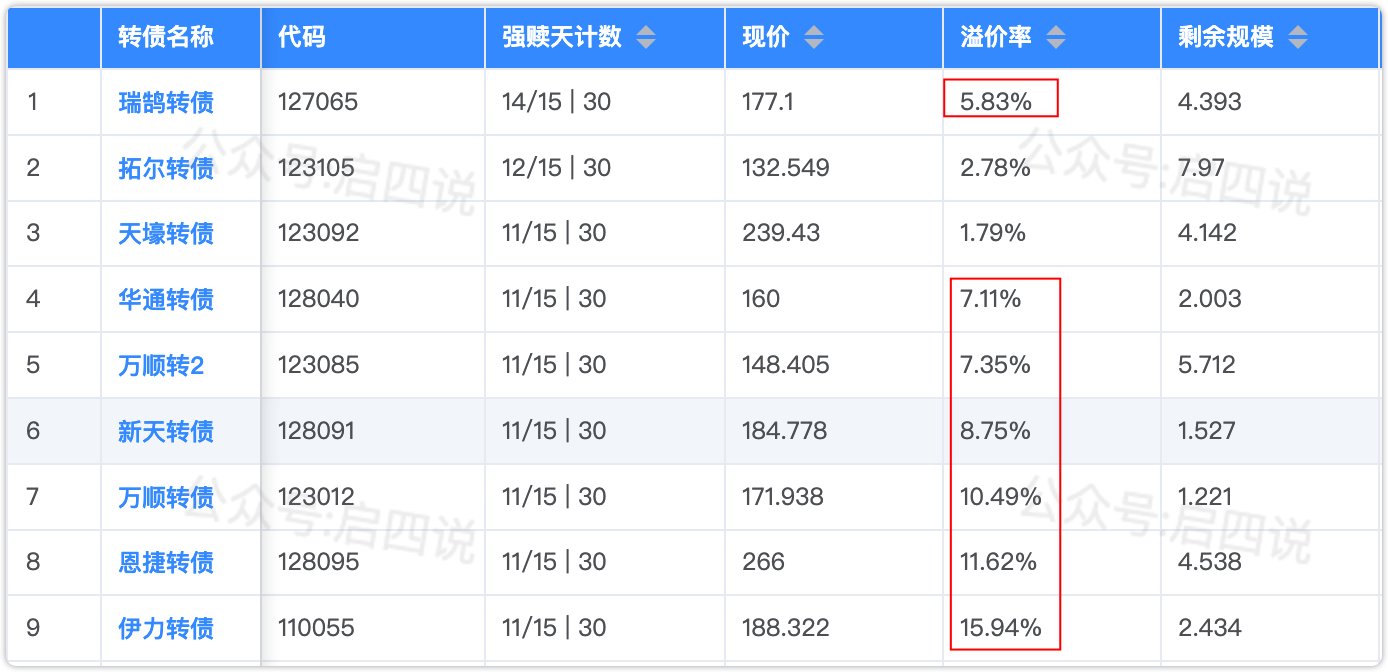Open 天壕转债 bond link
The height and width of the screenshot is (672, 1388).
pos(166,234)
